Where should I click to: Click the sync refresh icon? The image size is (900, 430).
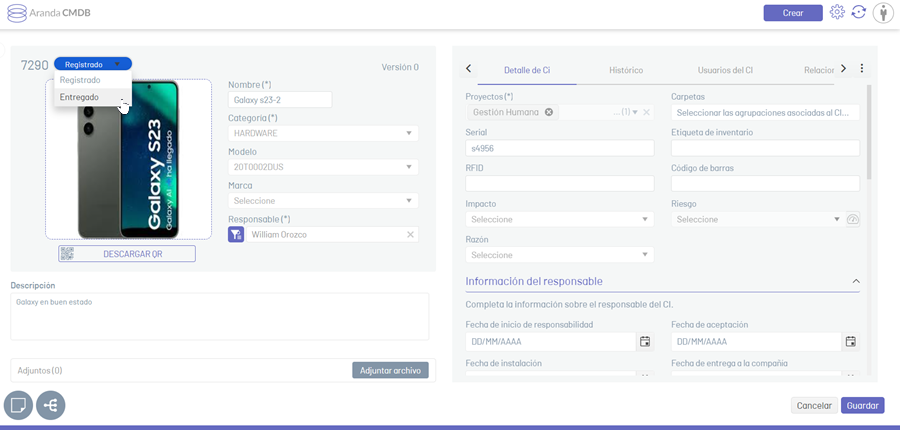858,12
